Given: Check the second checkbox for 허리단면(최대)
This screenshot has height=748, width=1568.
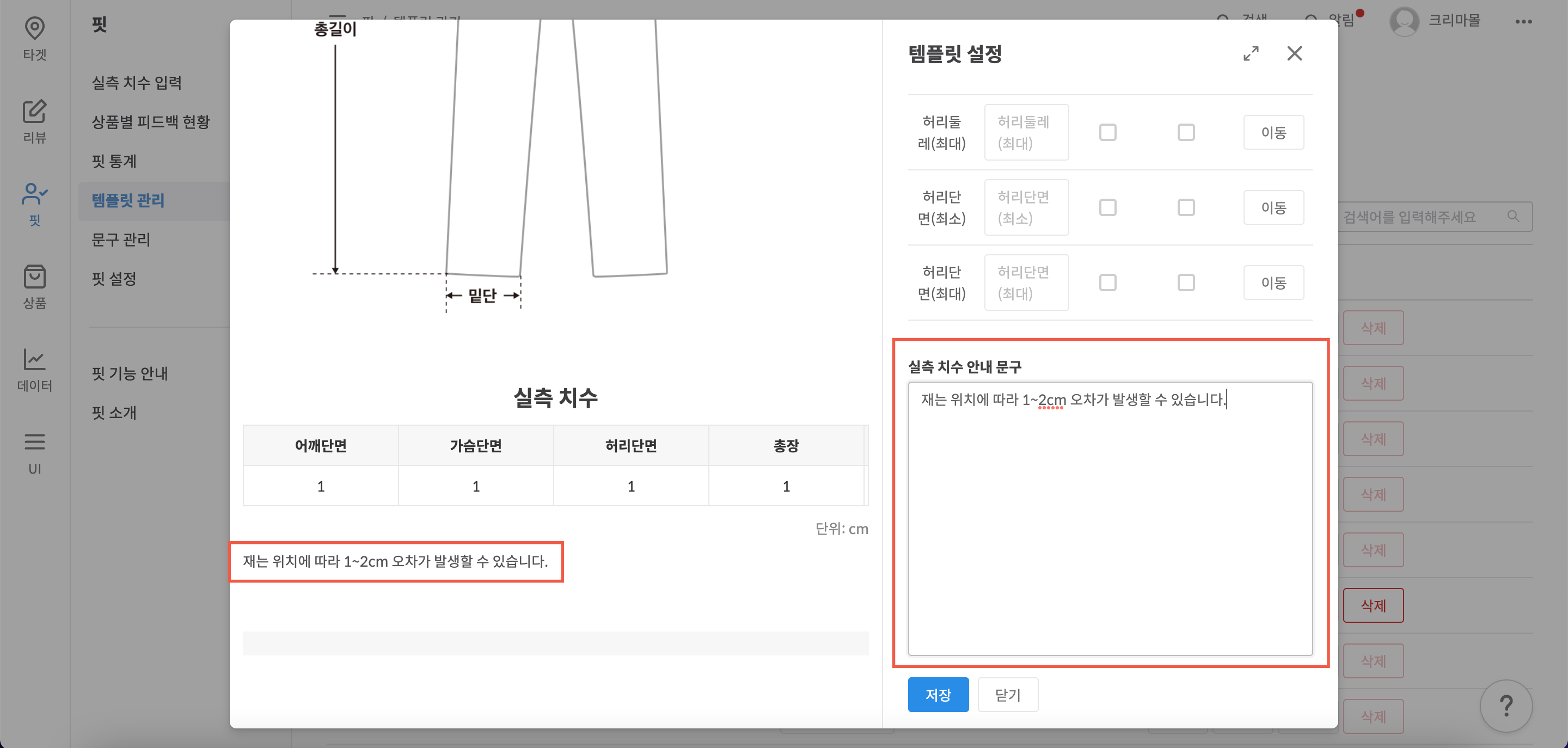Looking at the screenshot, I should tap(1186, 282).
